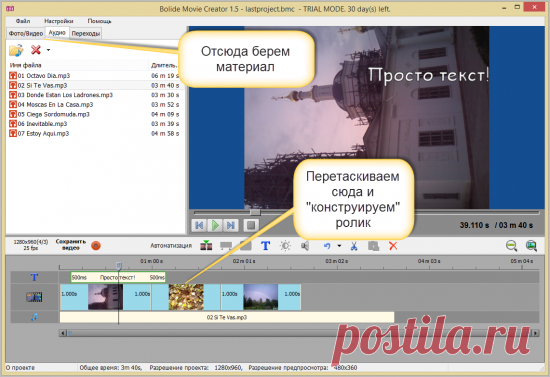Click the split clip film icon
This screenshot has width=550, height=377.
206,245
